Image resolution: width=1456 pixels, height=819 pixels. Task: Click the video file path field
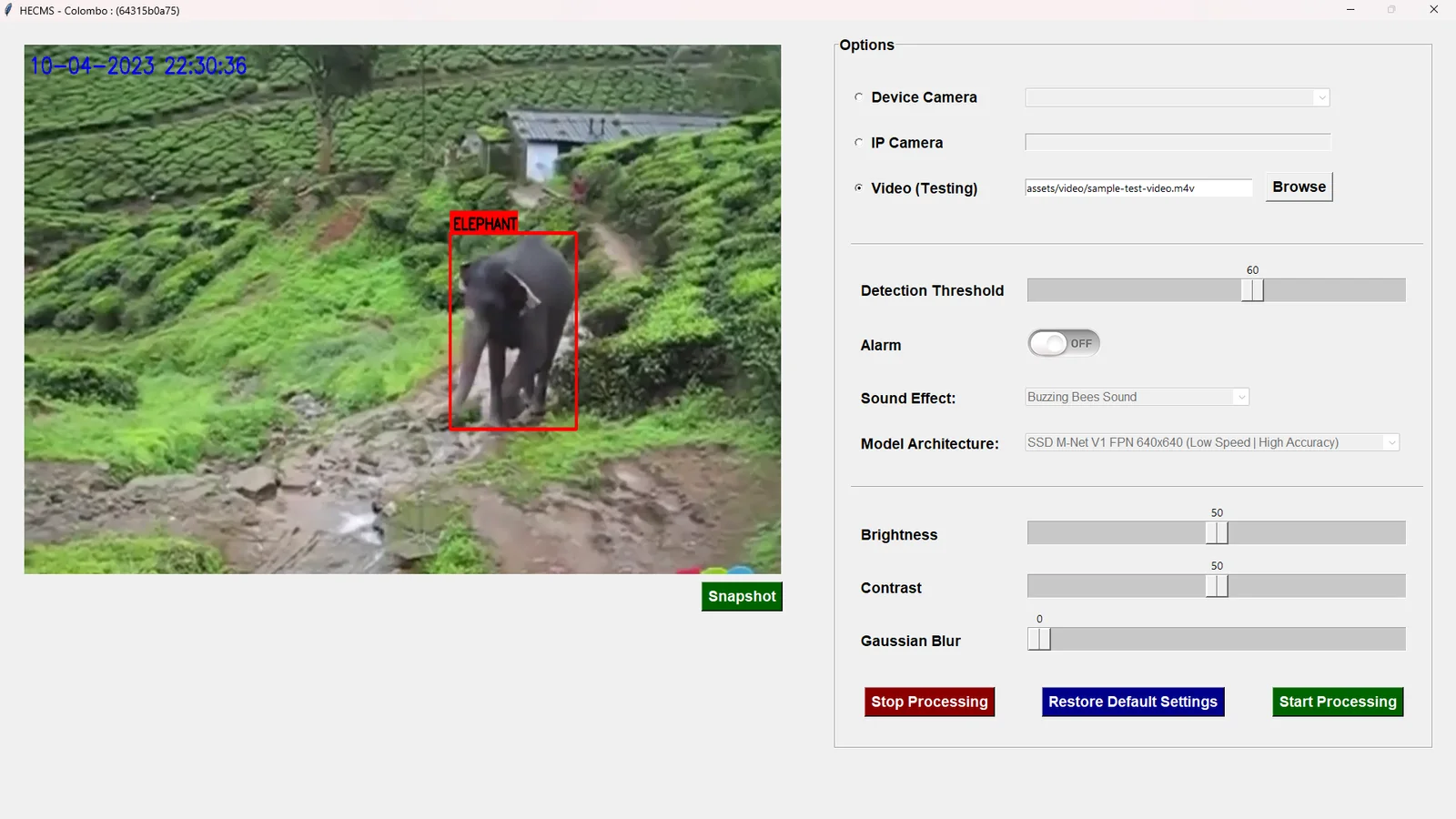(1137, 188)
